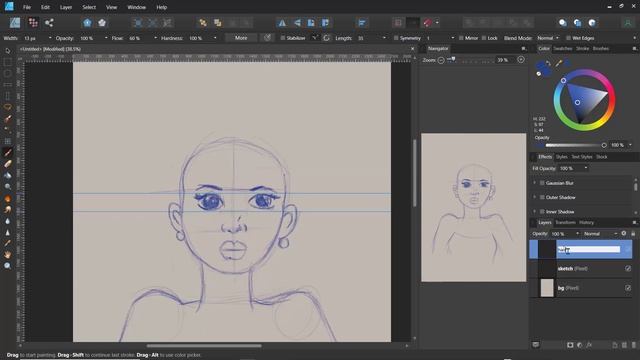Click the blue Auto Levels pentagon icon
Screen dimensions: 640x360
[87, 23]
